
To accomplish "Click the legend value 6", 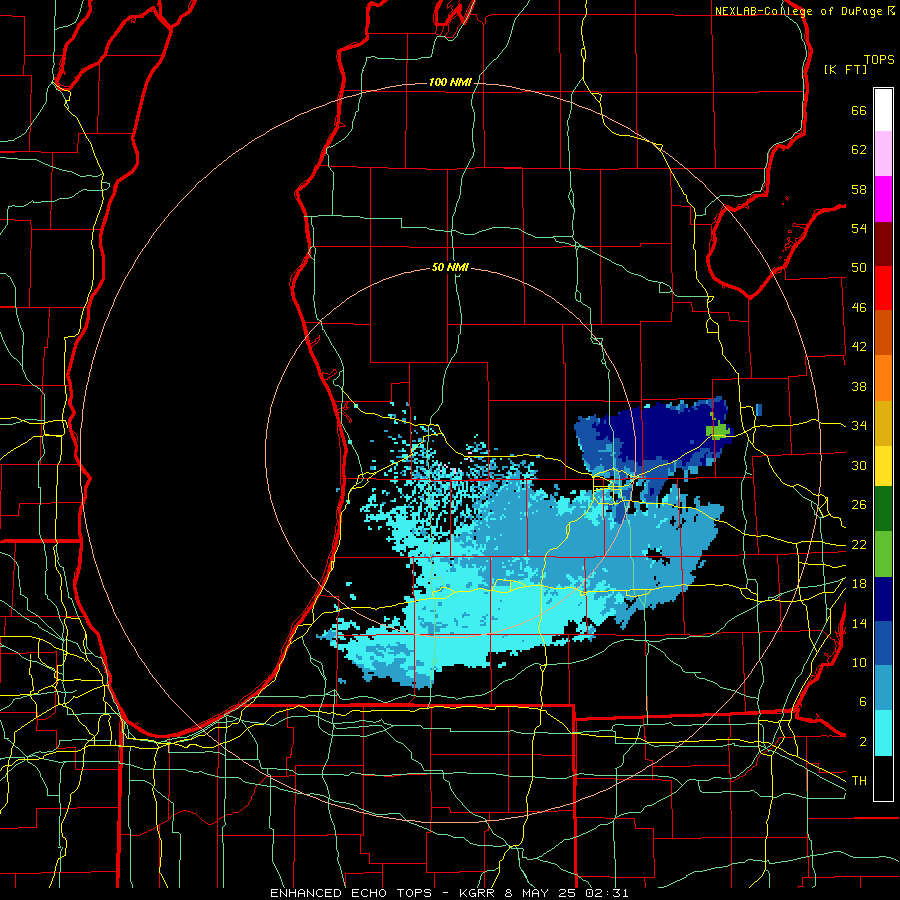I will click(862, 702).
